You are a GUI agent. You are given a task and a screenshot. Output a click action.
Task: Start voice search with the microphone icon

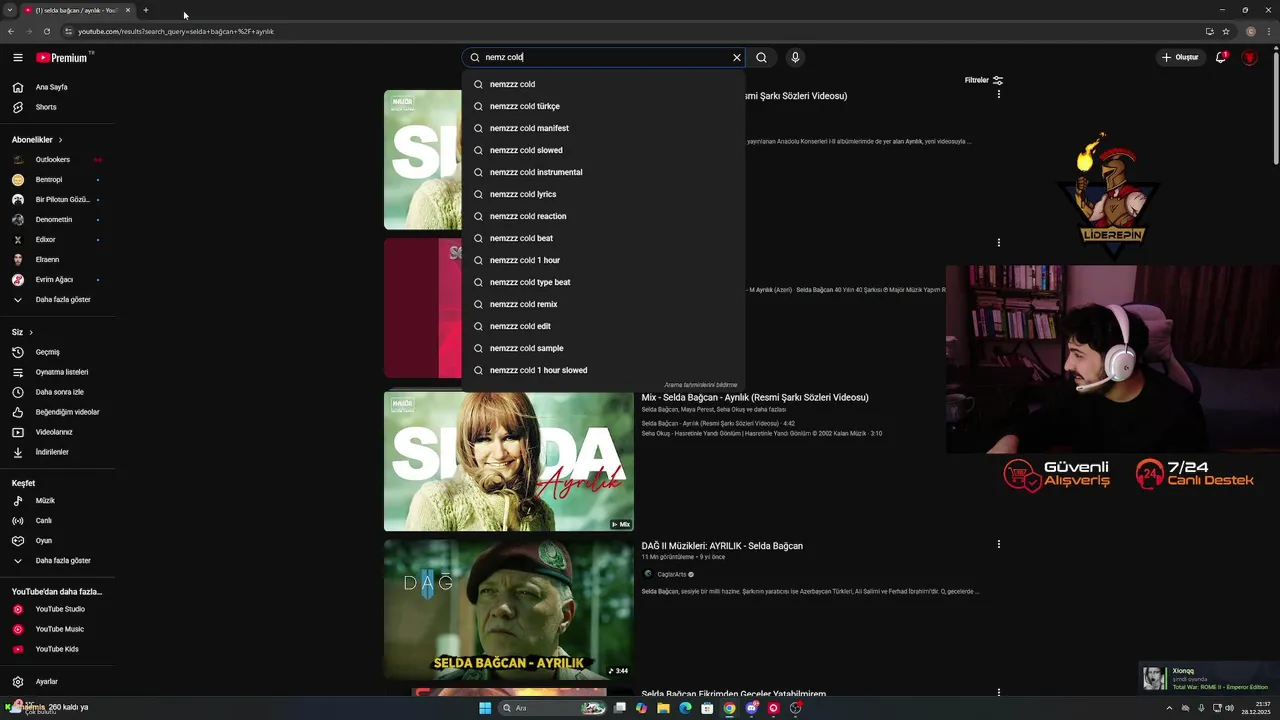tap(795, 58)
